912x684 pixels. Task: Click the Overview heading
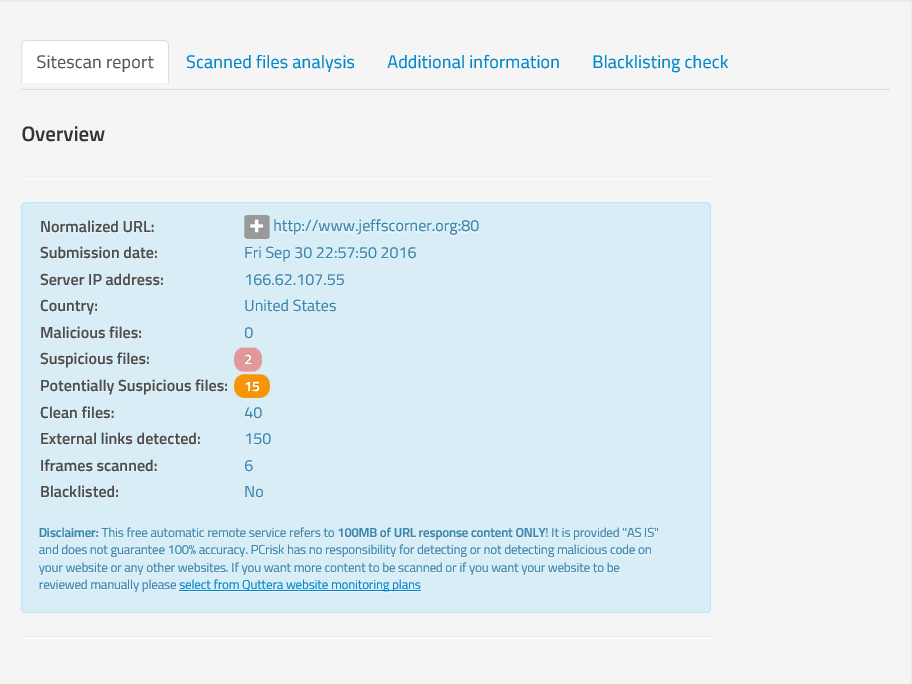pos(63,134)
